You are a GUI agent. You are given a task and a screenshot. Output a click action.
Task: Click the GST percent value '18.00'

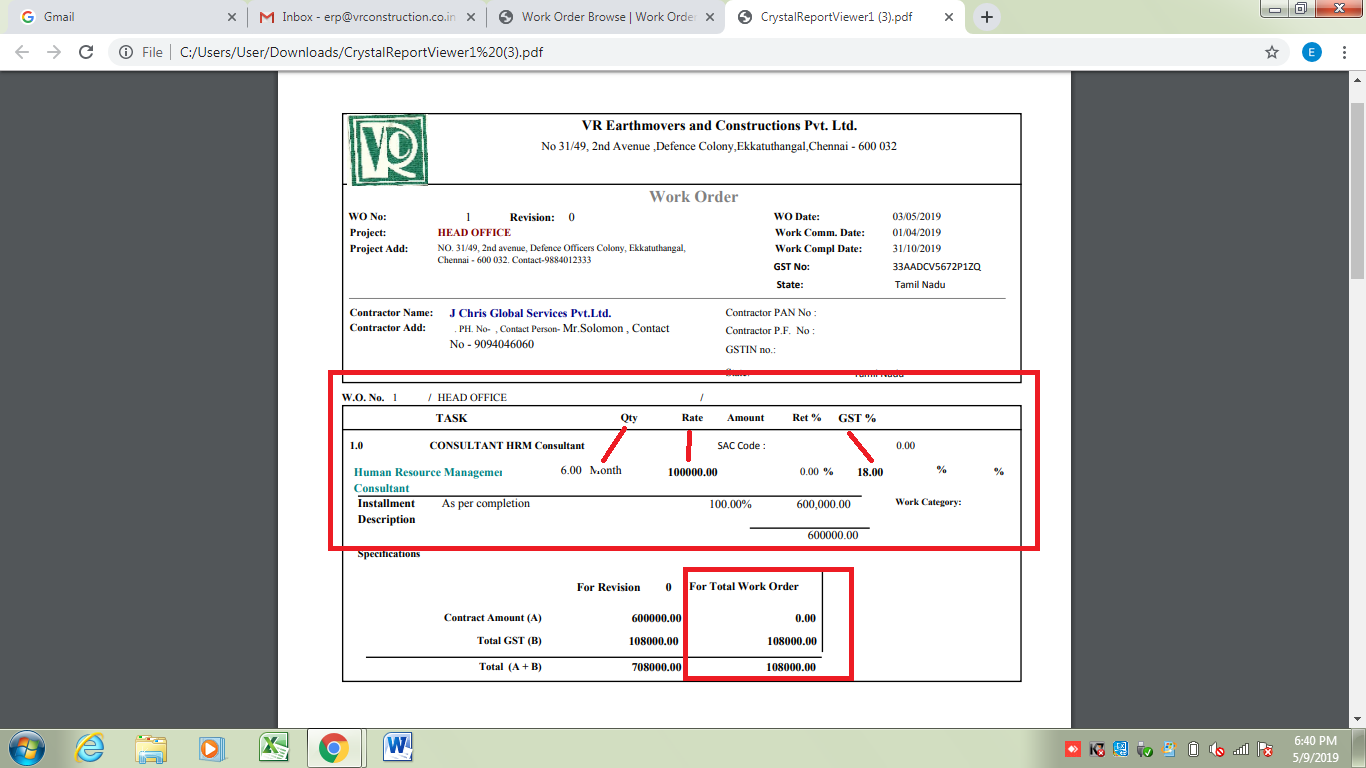coord(871,472)
